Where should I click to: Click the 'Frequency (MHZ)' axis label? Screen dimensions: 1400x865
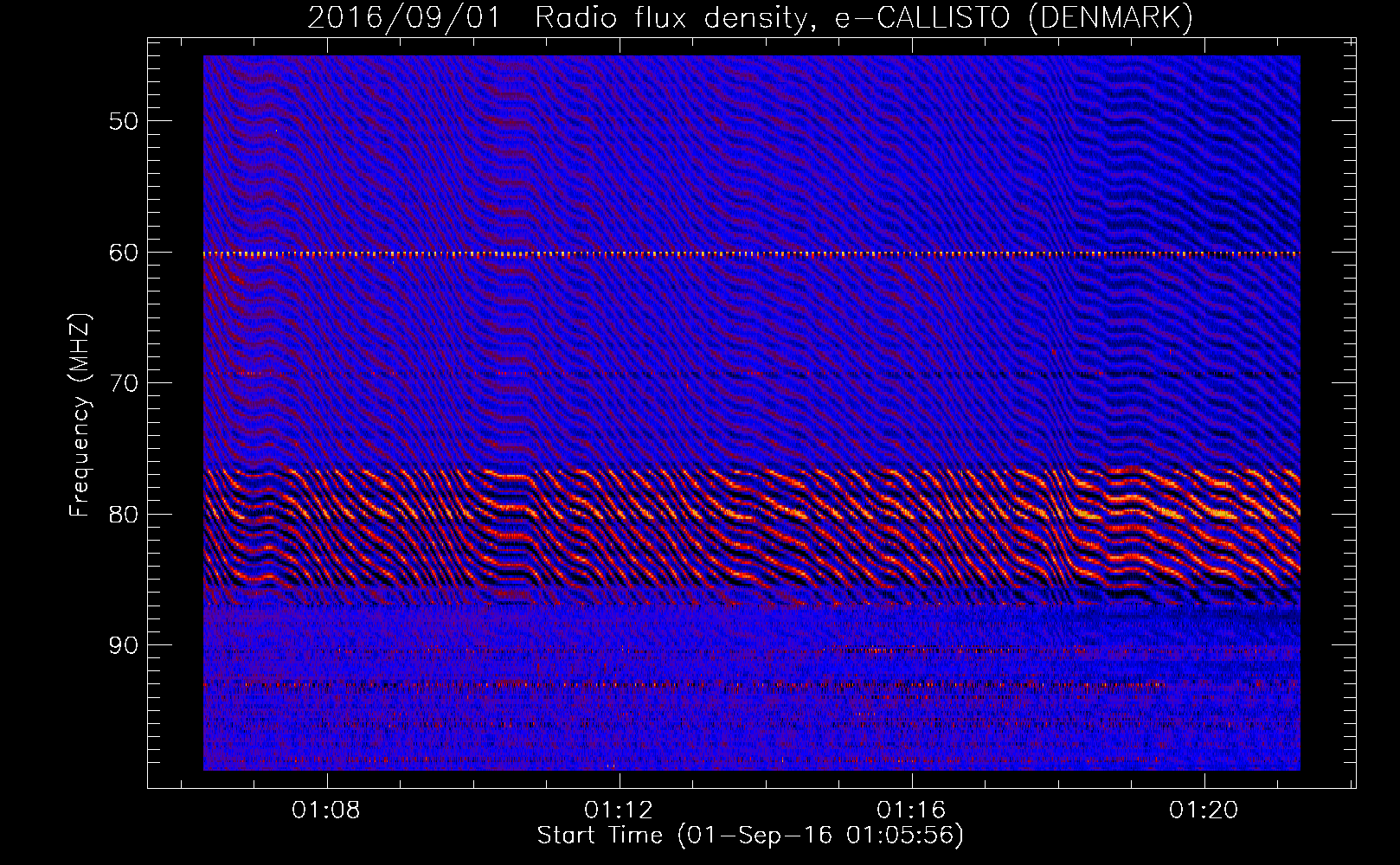80,415
